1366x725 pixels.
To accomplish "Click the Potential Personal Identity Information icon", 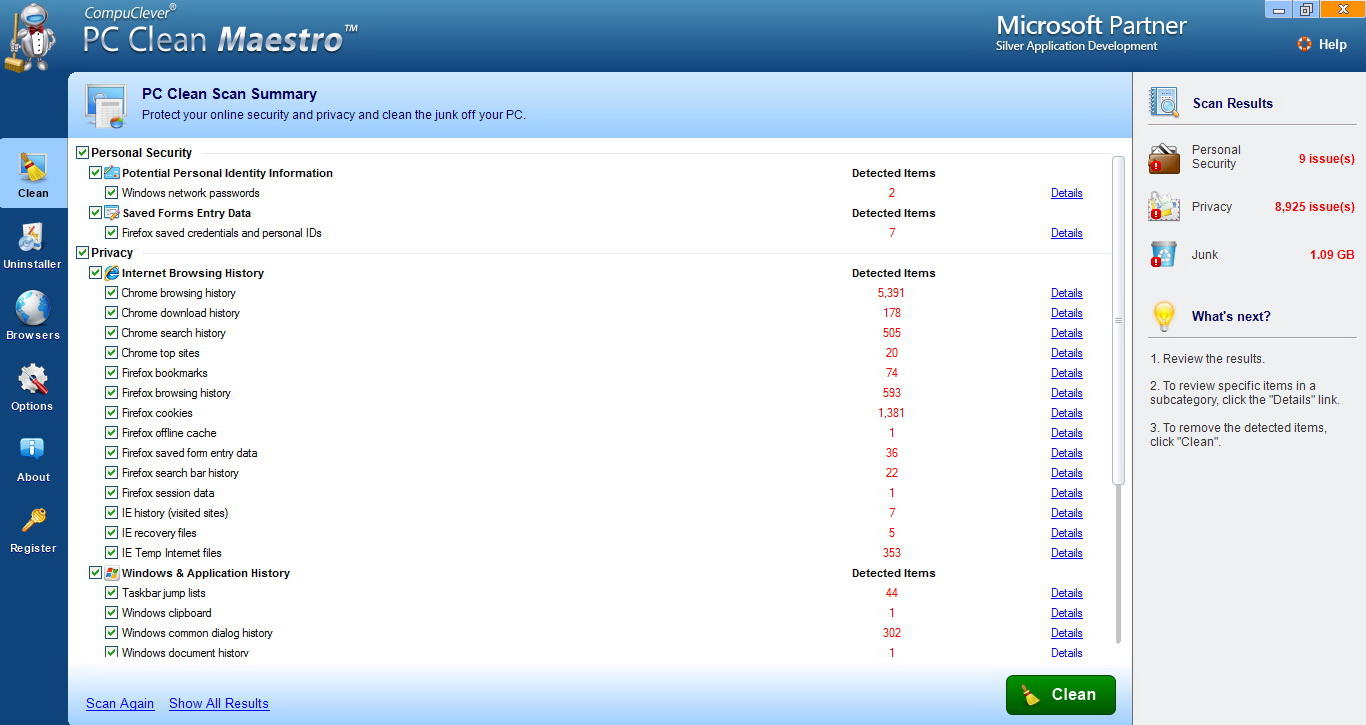I will (x=112, y=173).
